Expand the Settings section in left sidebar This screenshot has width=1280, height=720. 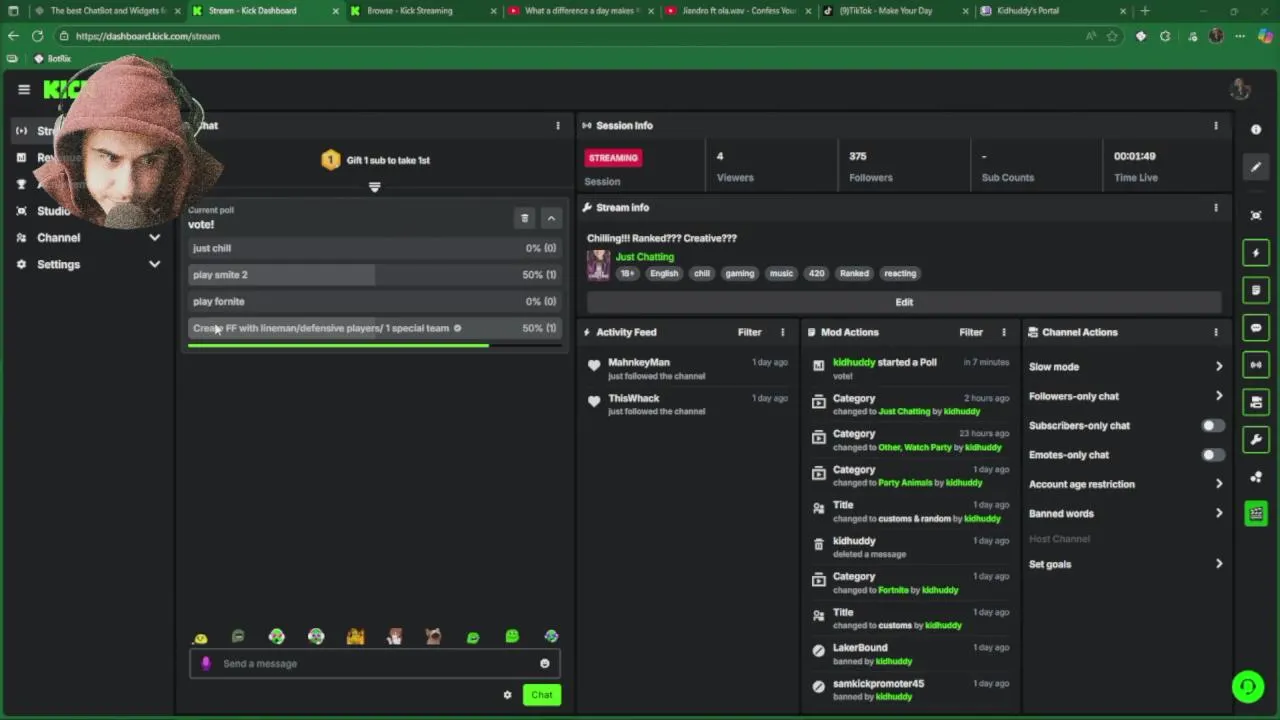coord(154,265)
